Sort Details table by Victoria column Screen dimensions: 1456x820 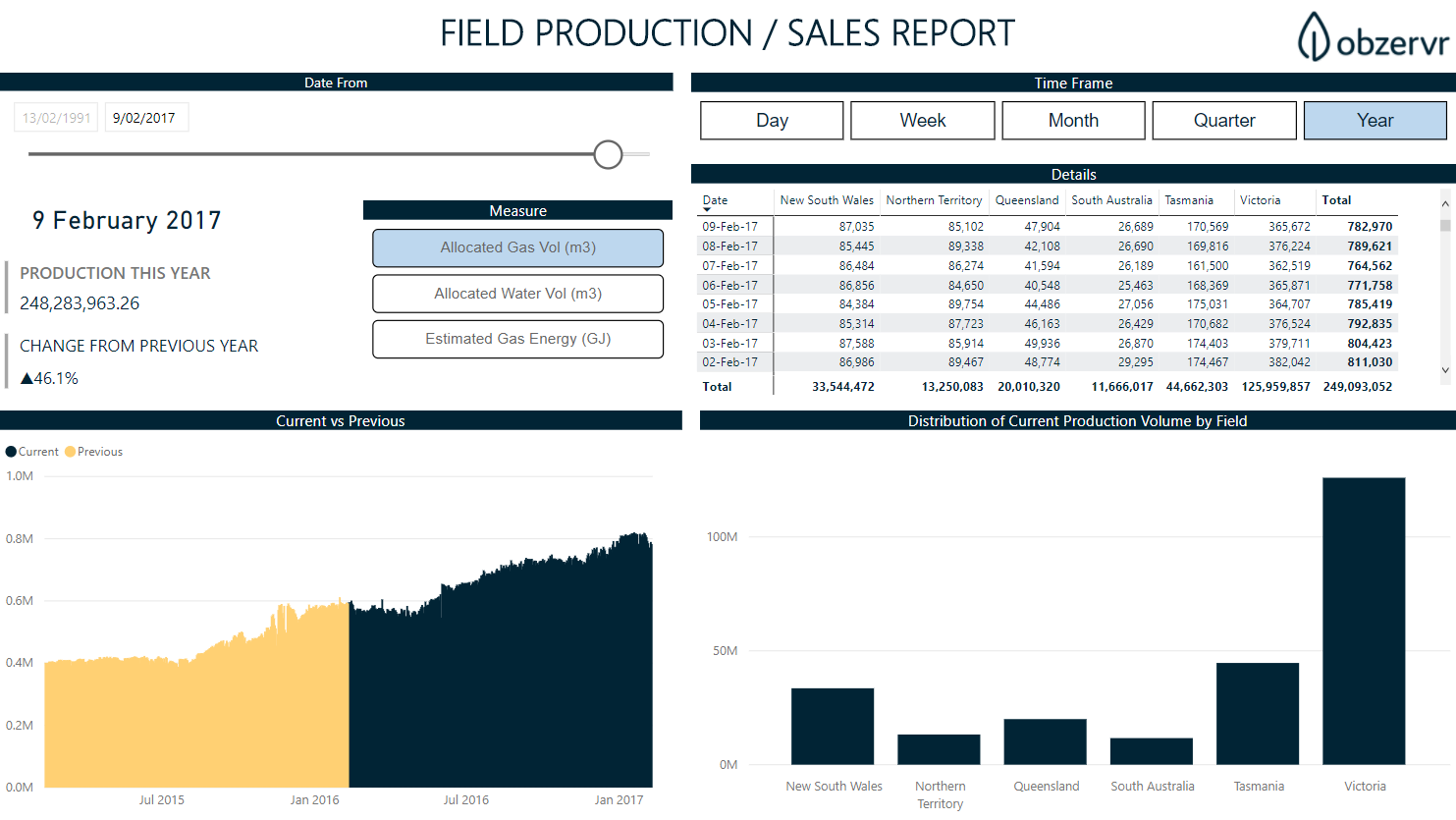point(1260,200)
